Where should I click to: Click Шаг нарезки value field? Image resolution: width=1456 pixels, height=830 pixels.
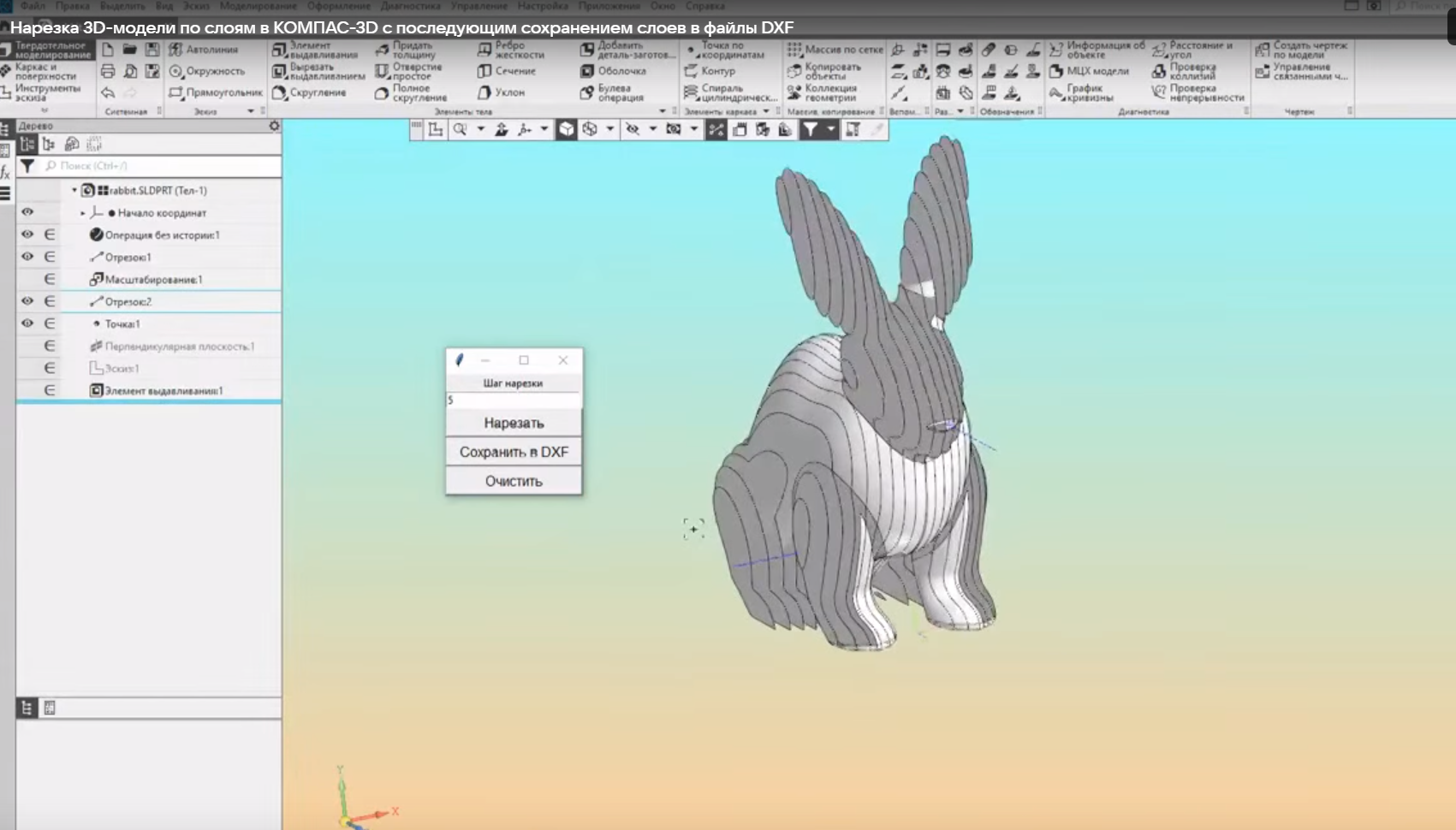coord(514,400)
